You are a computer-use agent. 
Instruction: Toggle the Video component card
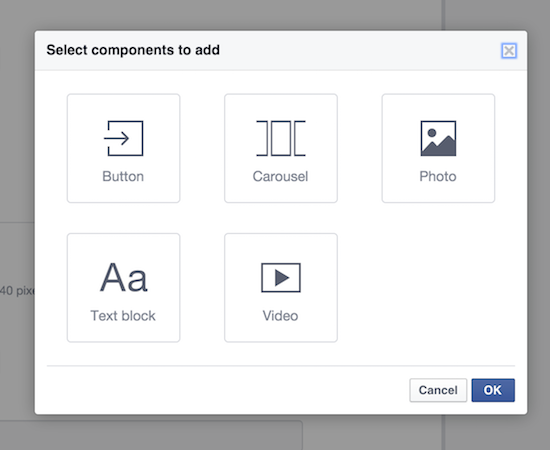point(281,288)
